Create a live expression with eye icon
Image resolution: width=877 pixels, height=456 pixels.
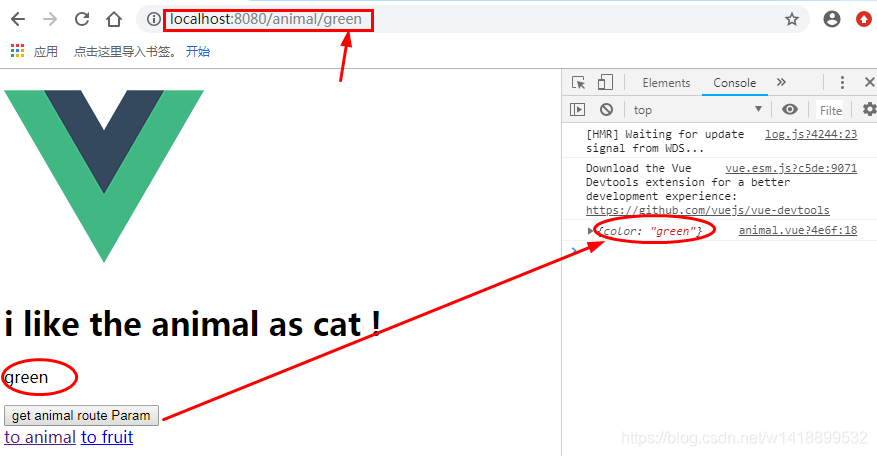(x=790, y=110)
